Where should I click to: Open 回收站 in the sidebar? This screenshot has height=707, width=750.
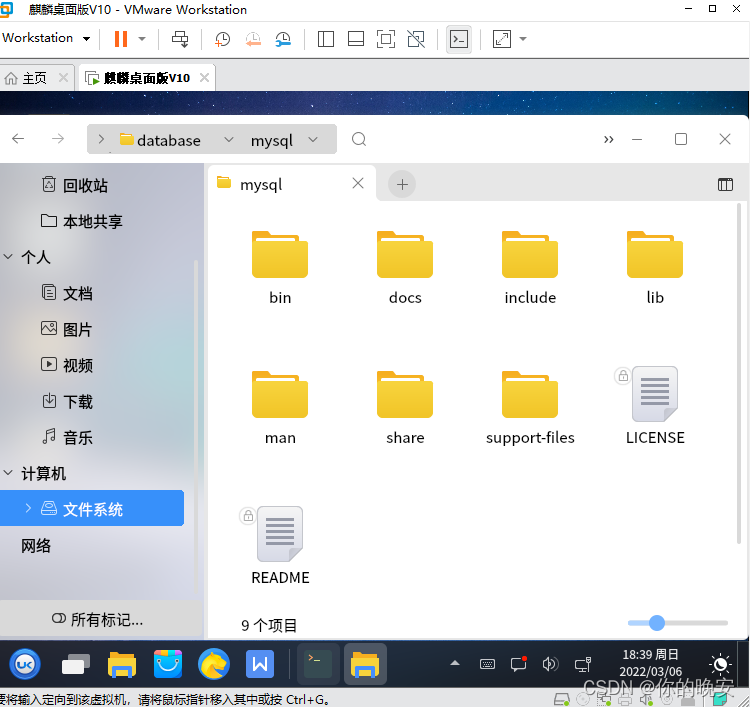click(75, 185)
